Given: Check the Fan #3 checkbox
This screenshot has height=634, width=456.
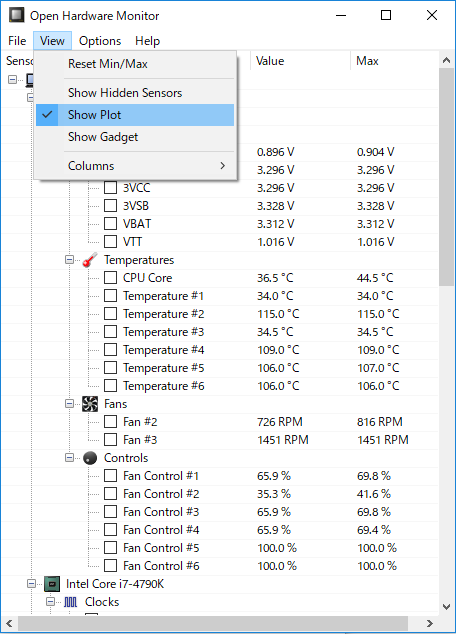Looking at the screenshot, I should tap(110, 440).
